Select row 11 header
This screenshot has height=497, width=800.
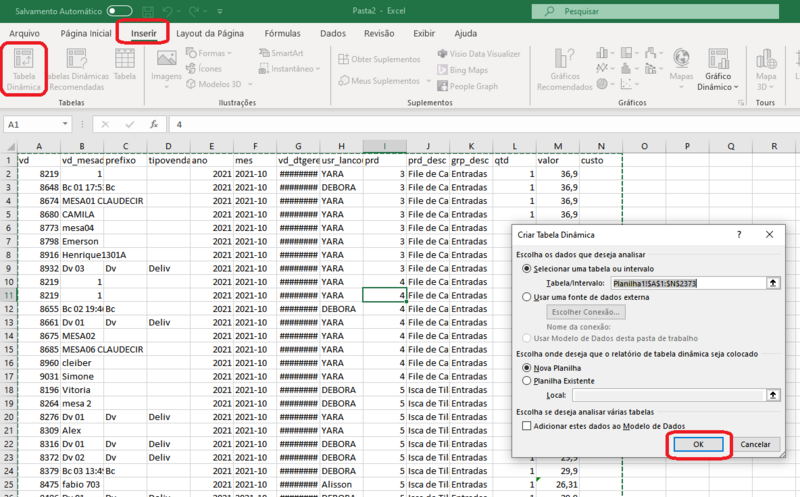9,295
